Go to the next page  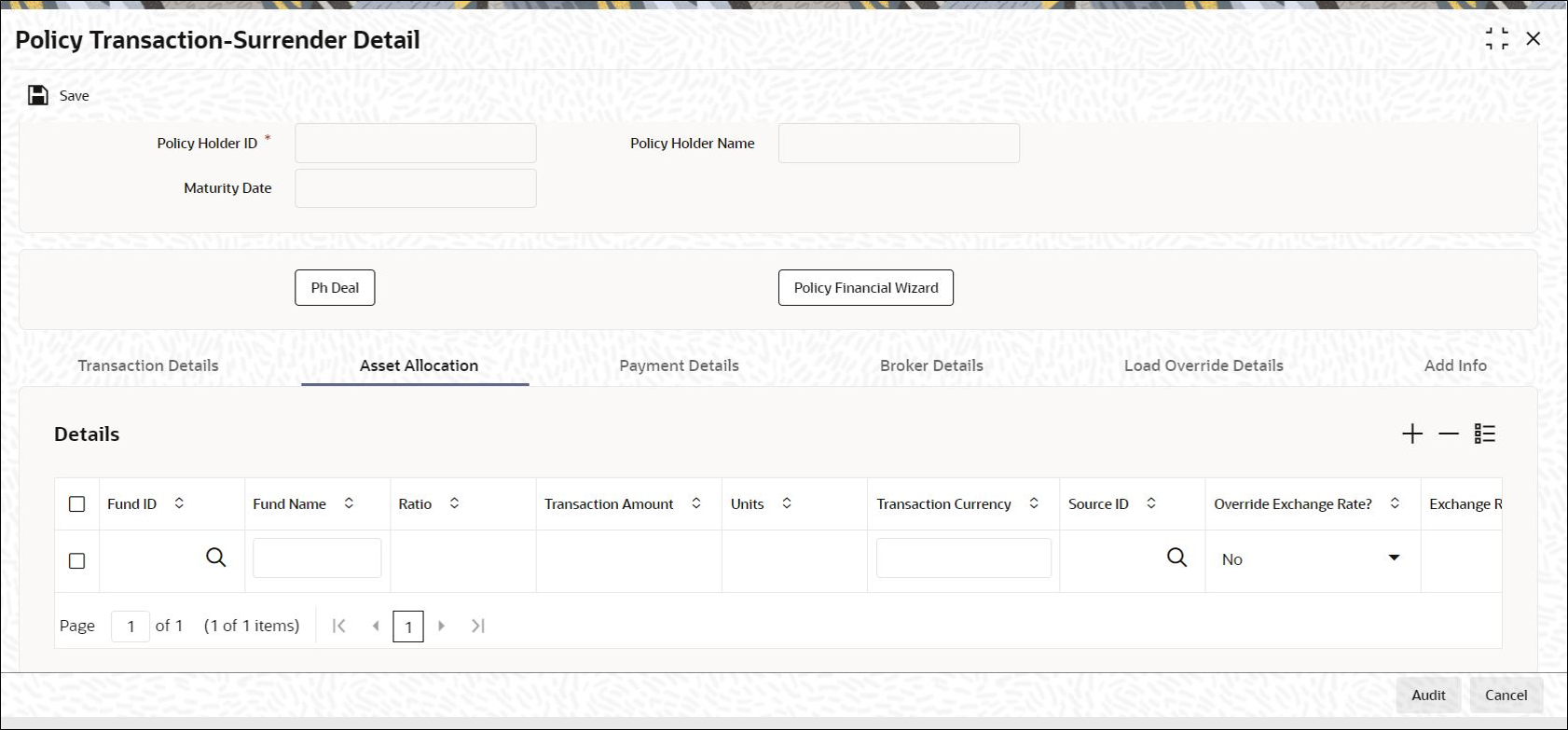pos(442,627)
